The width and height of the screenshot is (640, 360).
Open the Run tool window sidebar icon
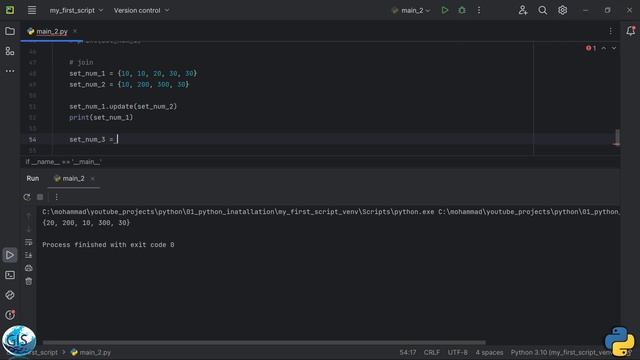tap(10, 255)
